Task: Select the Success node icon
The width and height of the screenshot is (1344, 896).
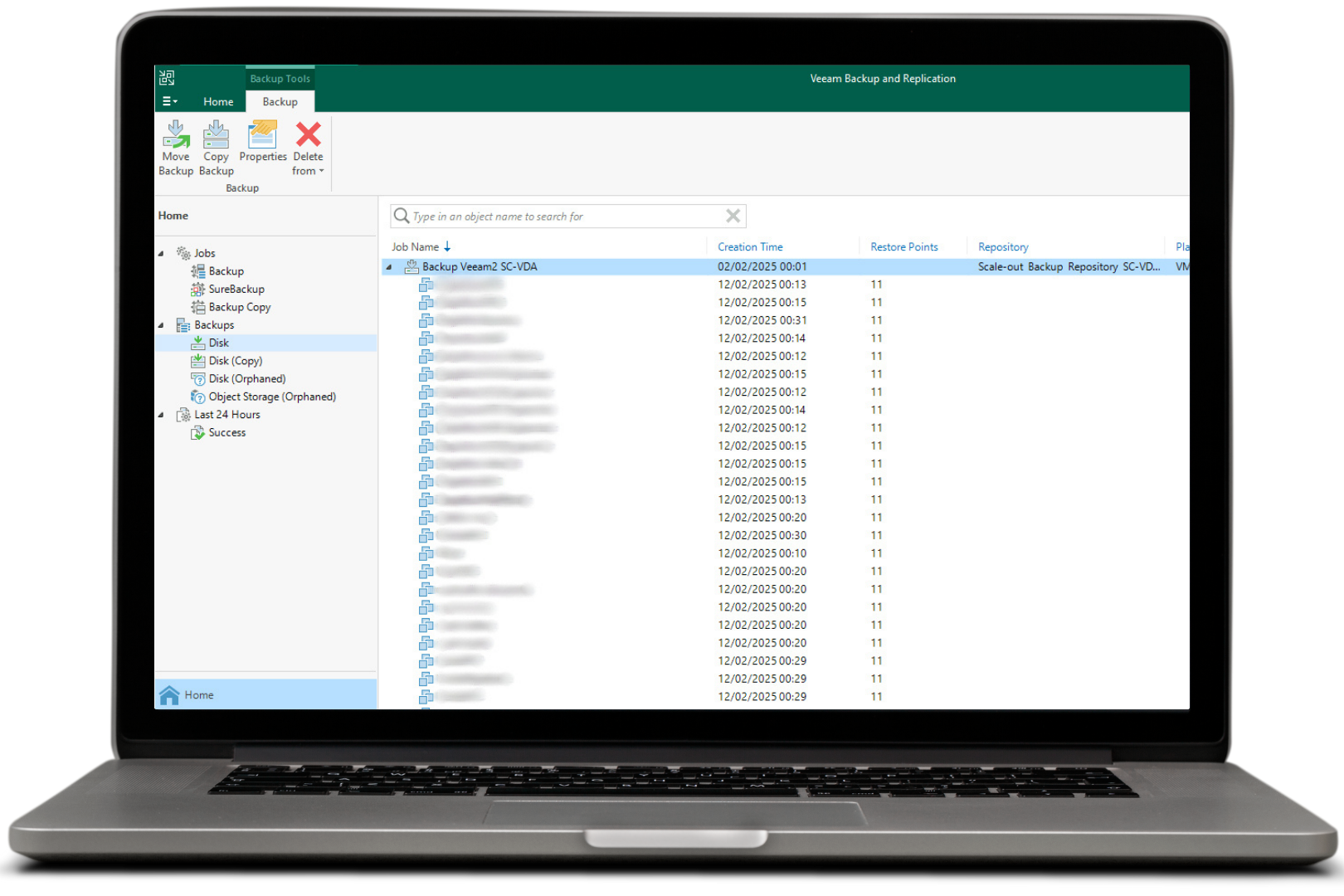Action: 198,433
